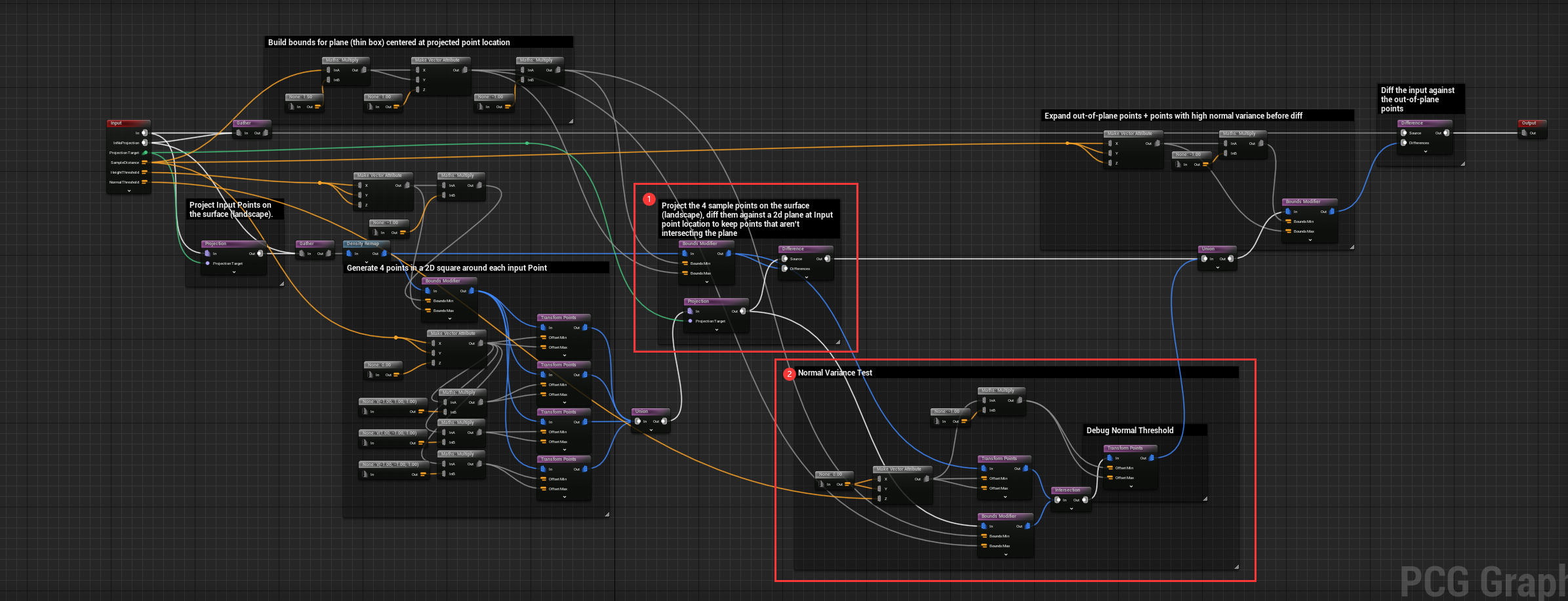
Task: Click the Normal Variance Test comment header
Action: 835,372
